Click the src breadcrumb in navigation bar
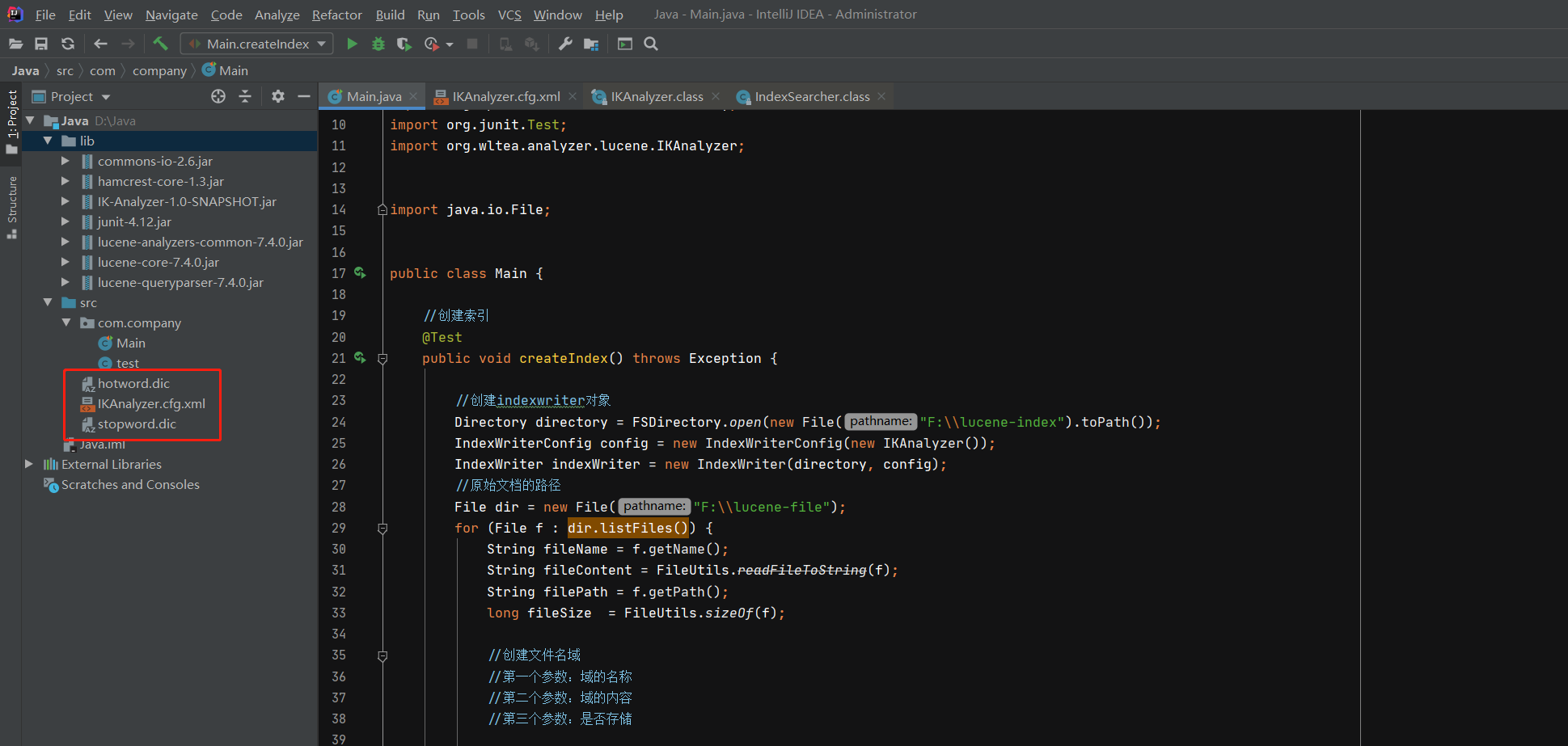This screenshot has height=746, width=1568. tap(65, 70)
